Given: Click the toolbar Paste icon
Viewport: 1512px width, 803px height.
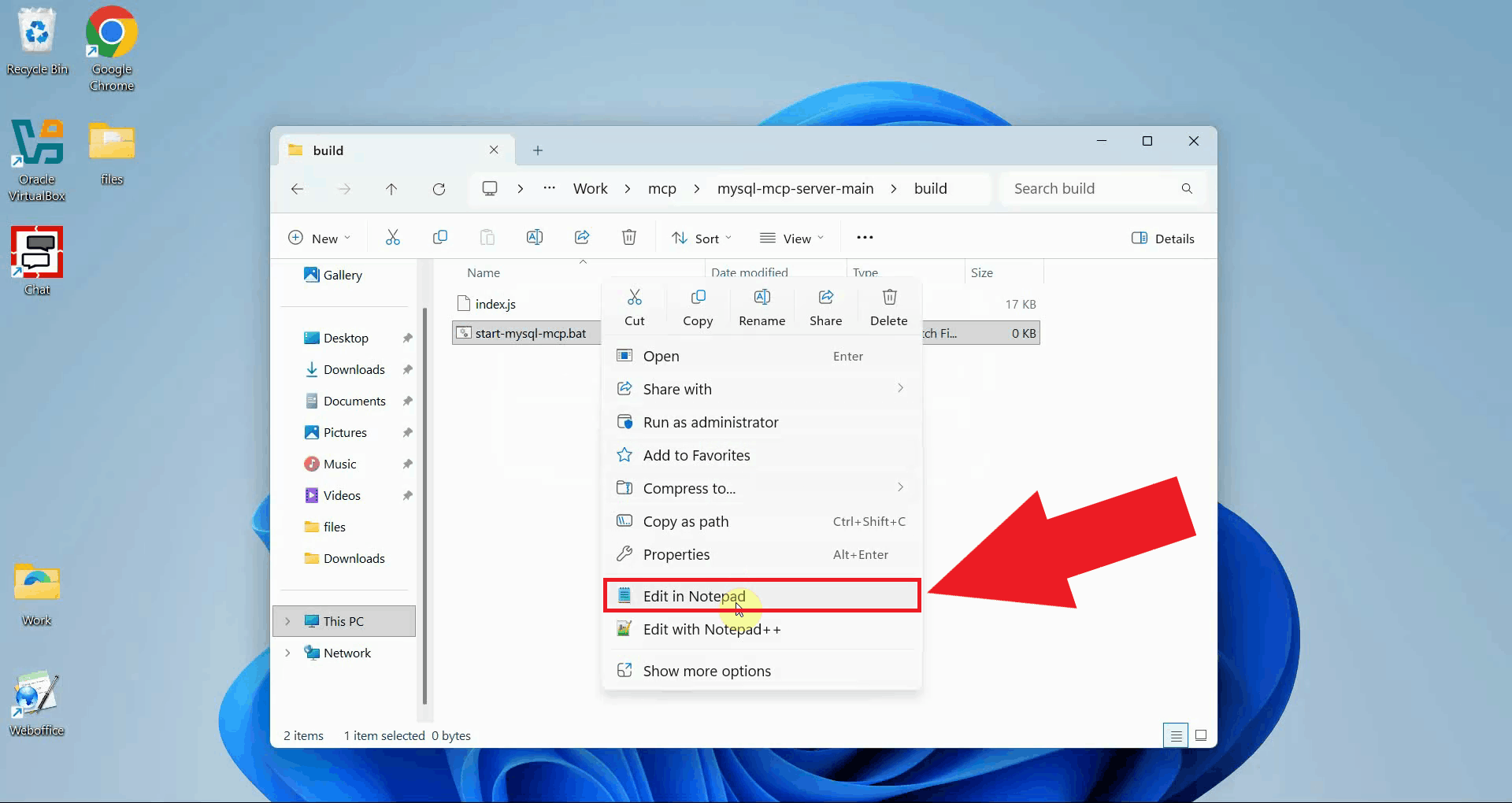Looking at the screenshot, I should [487, 238].
